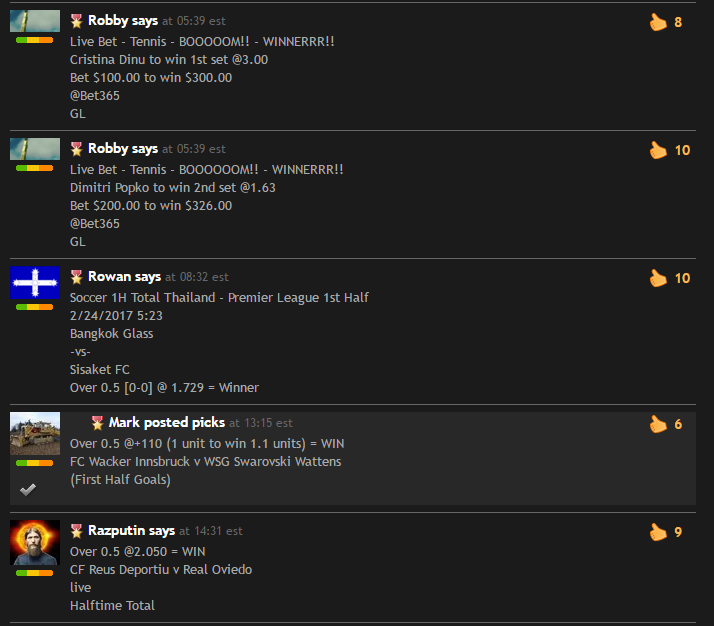This screenshot has height=626, width=714.
Task: Click rating bar under Rowan's avatar
Action: [35, 307]
